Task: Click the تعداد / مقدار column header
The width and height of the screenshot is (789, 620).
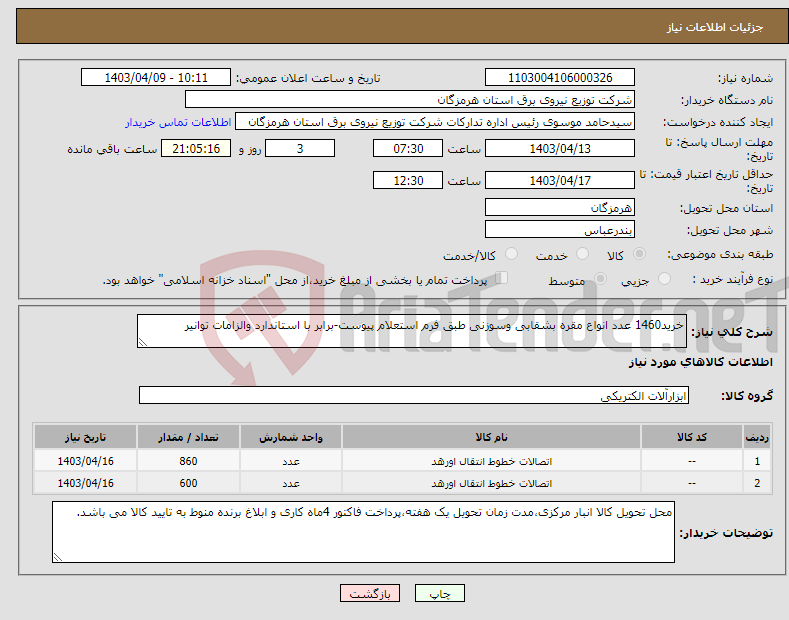Action: [188, 437]
